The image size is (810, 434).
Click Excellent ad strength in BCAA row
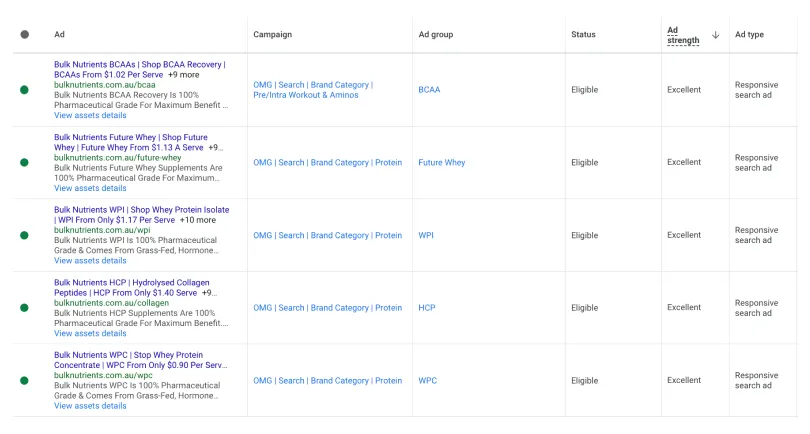[684, 90]
